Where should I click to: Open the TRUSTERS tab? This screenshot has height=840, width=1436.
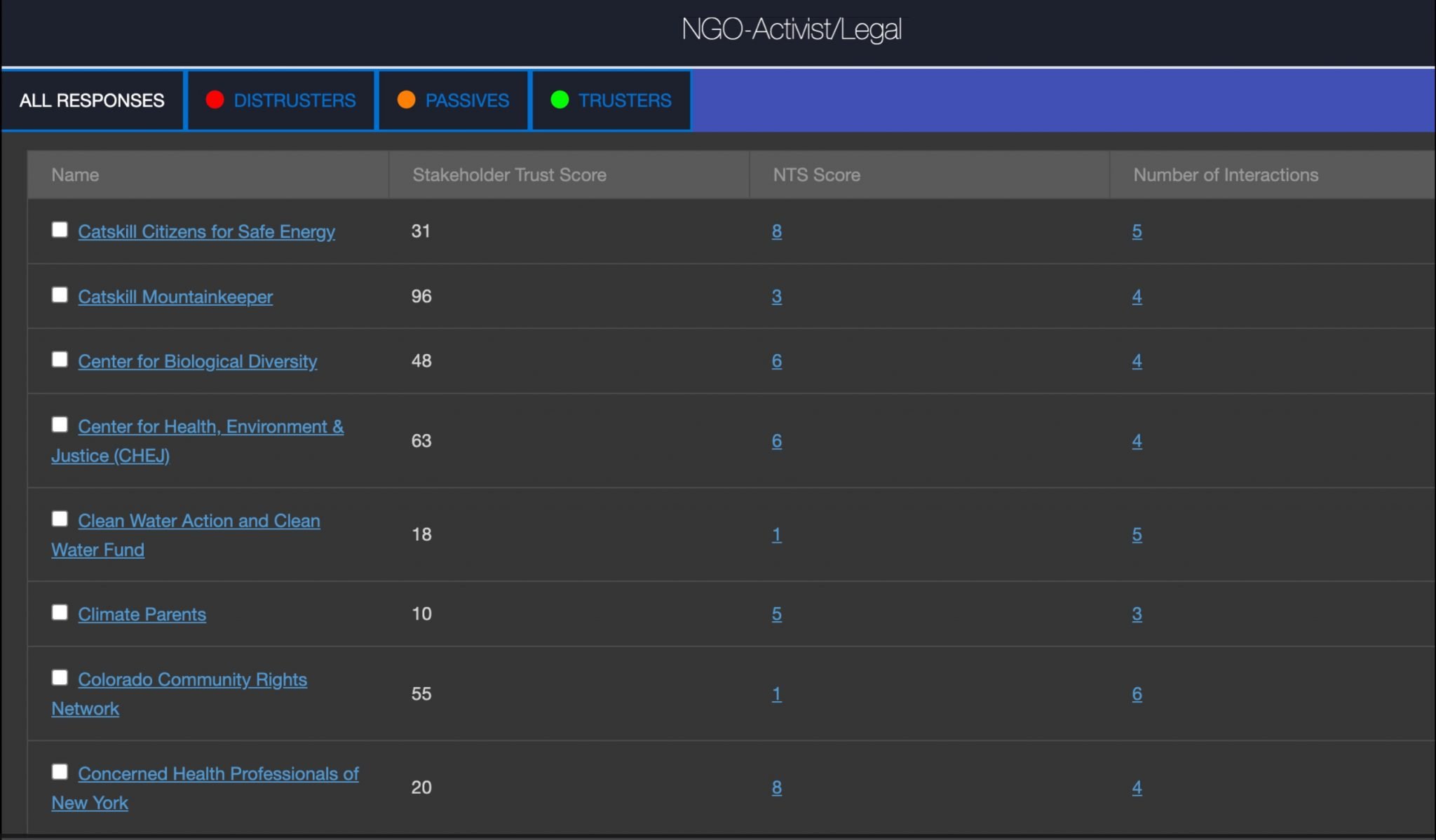pos(611,100)
